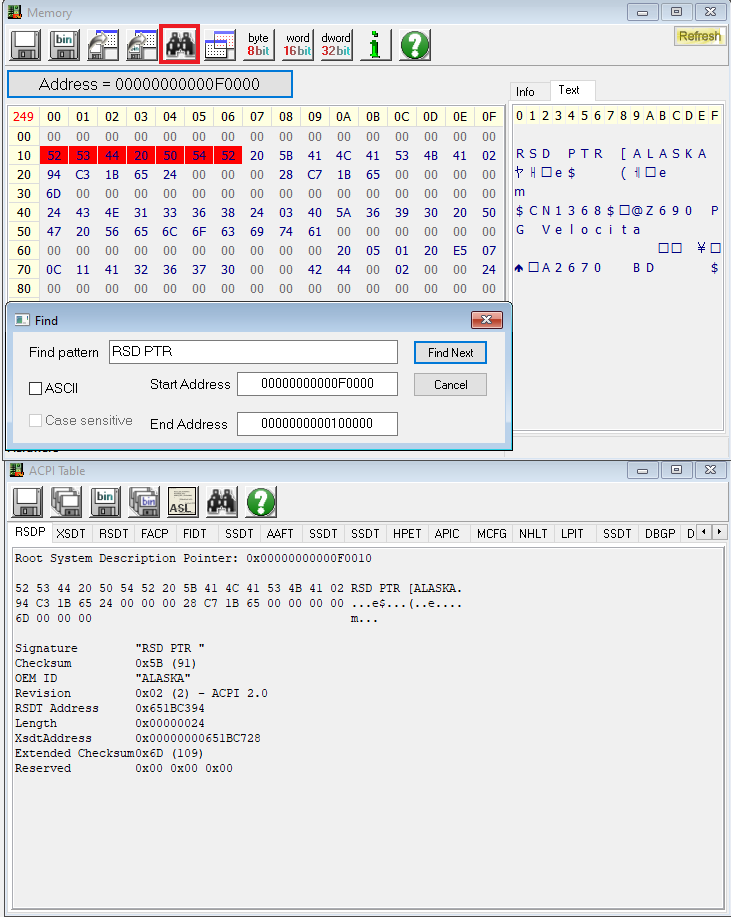731x917 pixels.
Task: Click row header 40 in hex grid
Action: [x=24, y=213]
